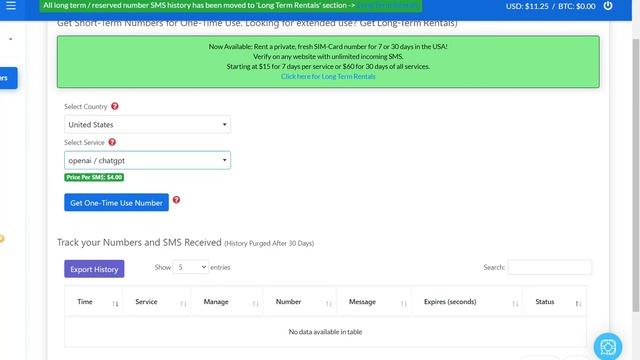This screenshot has width=640, height=360.
Task: Focus the table Search input field
Action: (x=550, y=267)
